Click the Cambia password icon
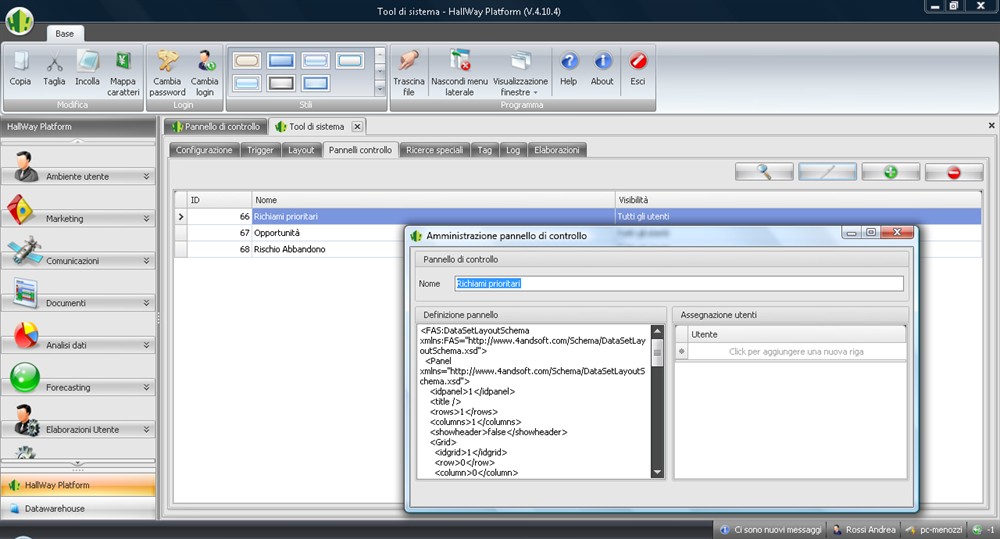Viewport: 1000px width, 539px height. (x=167, y=61)
